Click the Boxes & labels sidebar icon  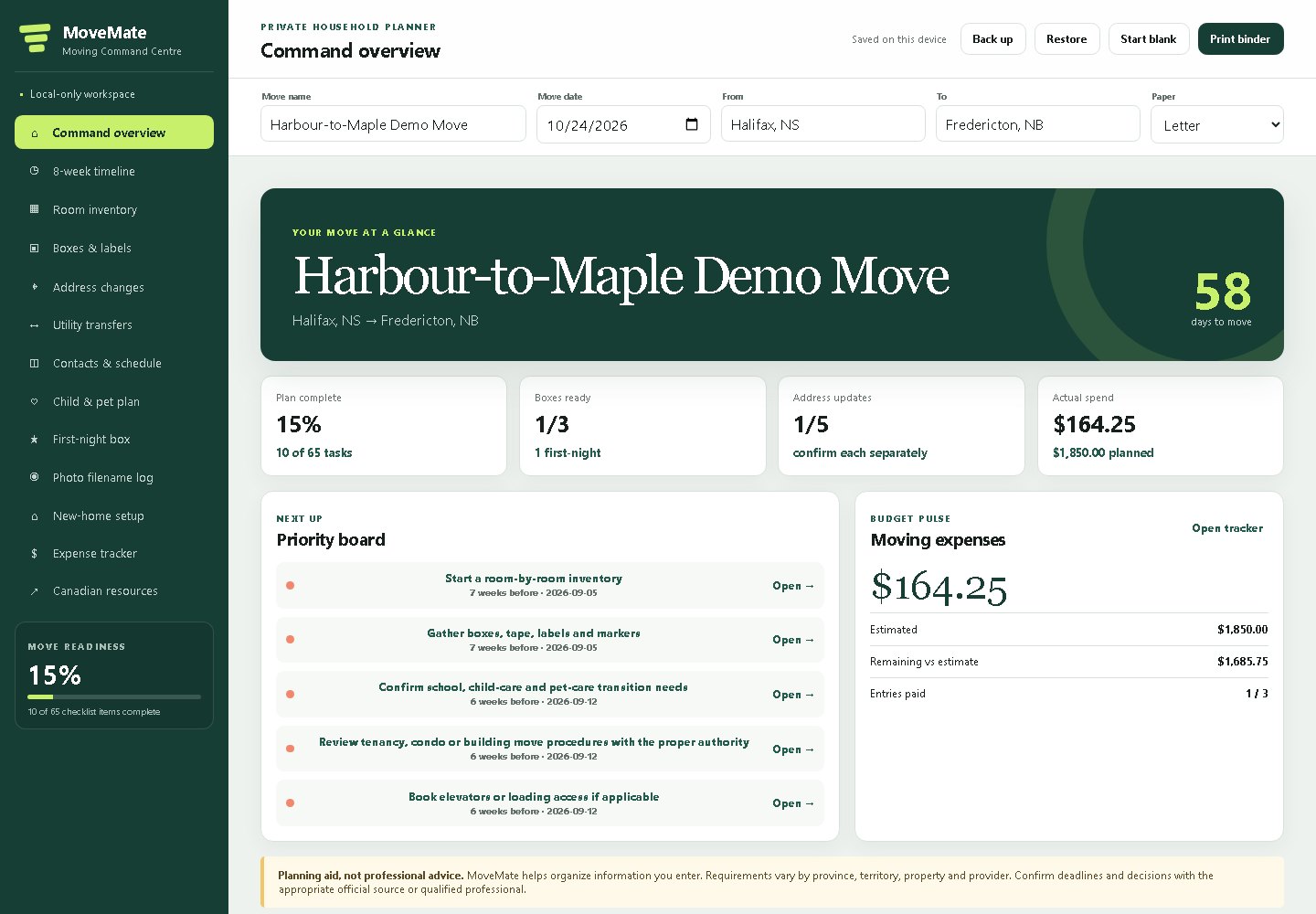tap(35, 248)
